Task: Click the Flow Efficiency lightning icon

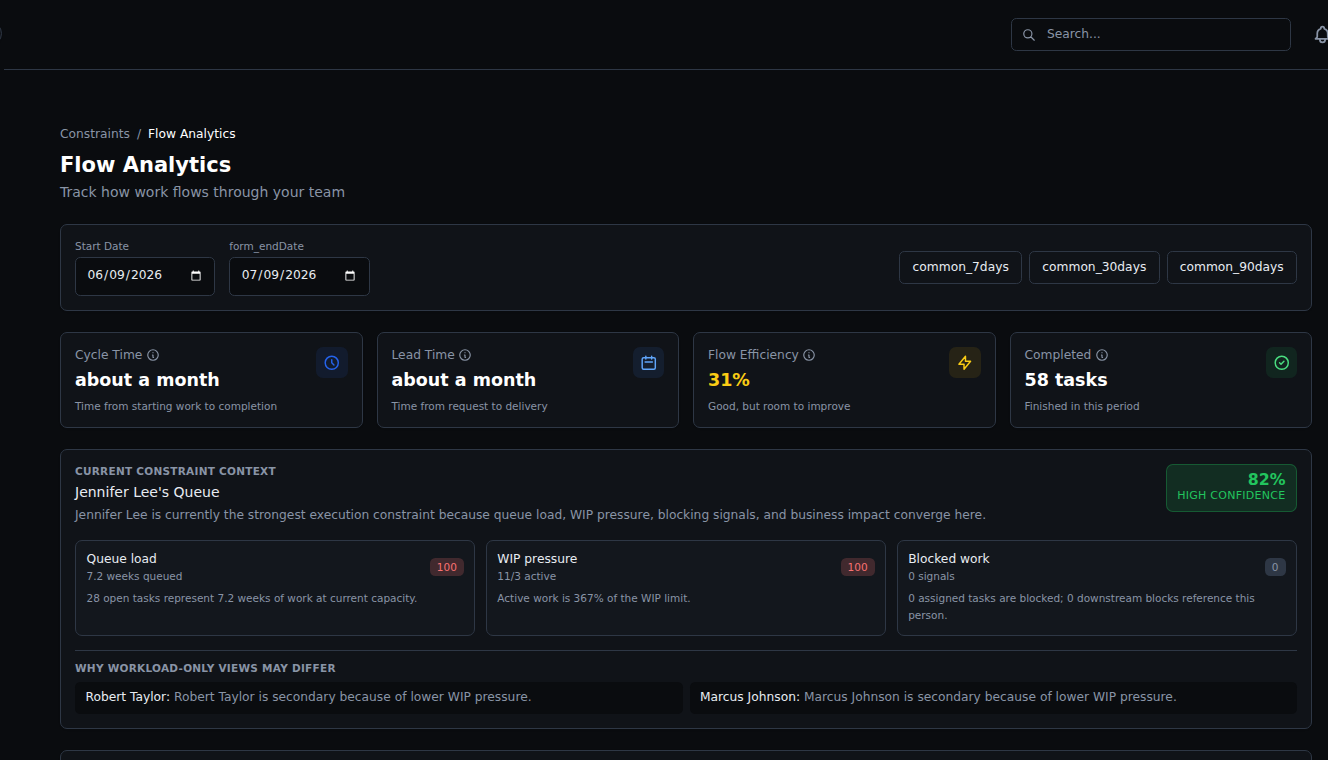Action: (965, 363)
